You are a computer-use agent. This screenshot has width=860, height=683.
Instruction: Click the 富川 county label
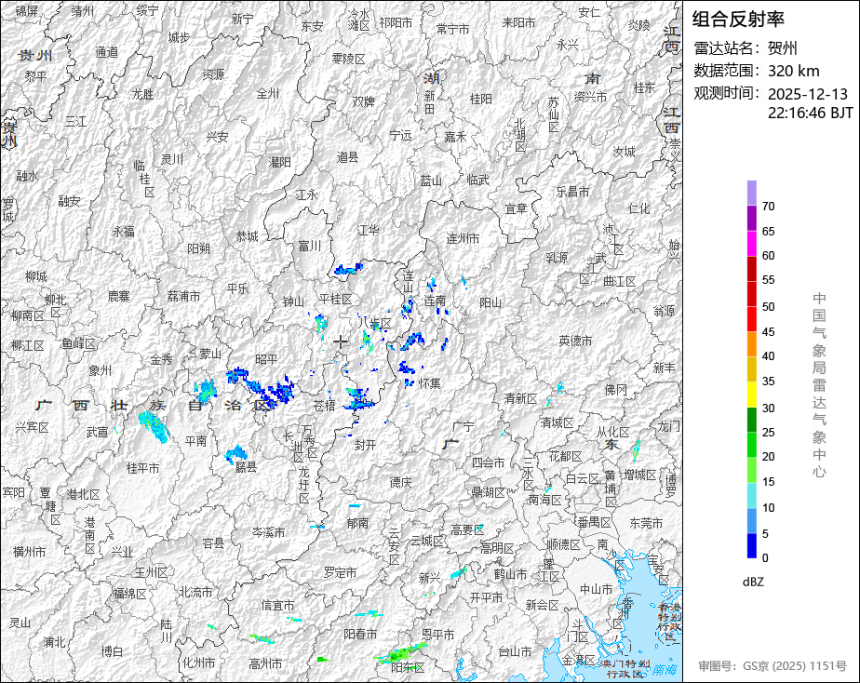[x=310, y=246]
